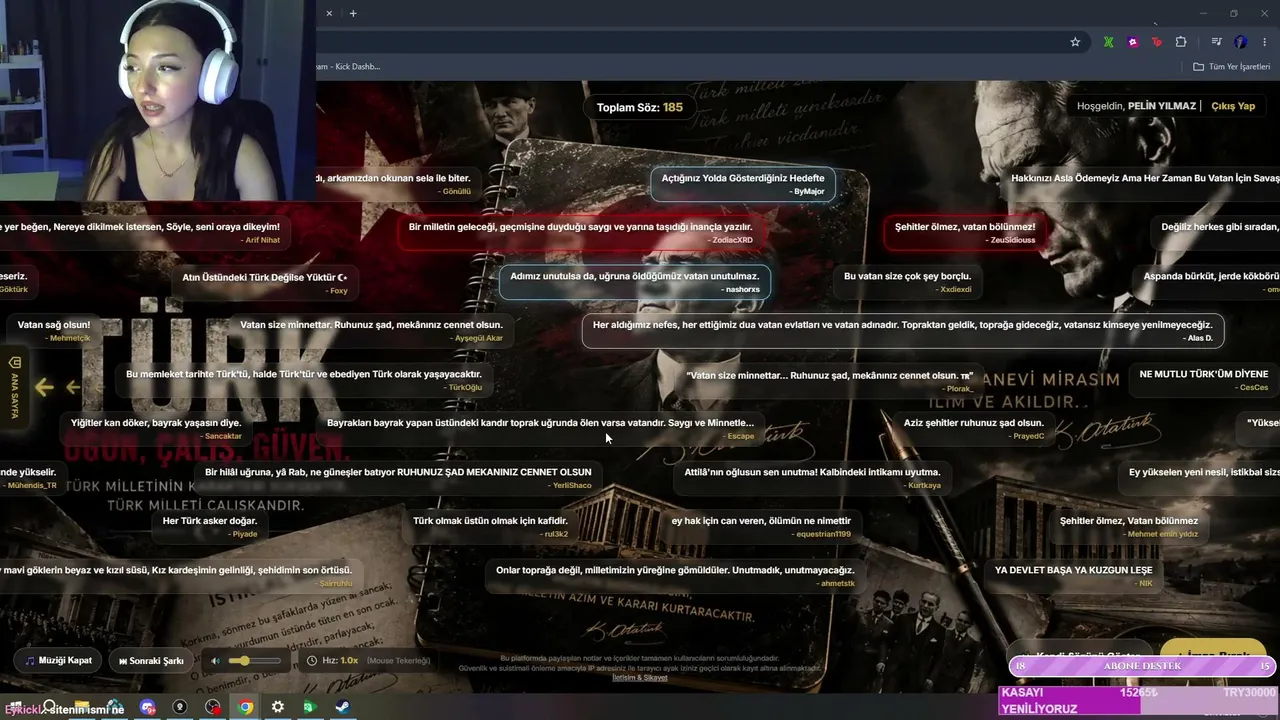Click the PELİN YILMAZ username
The width and height of the screenshot is (1280, 720).
(x=1162, y=106)
